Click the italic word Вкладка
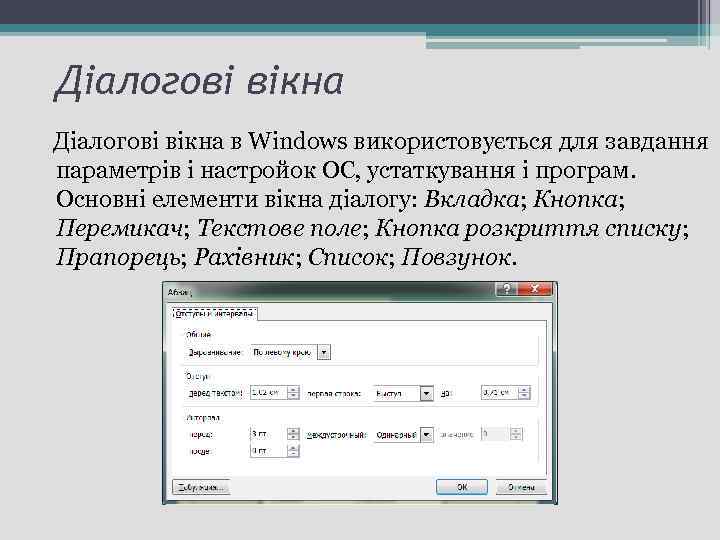This screenshot has width=720, height=540. tap(471, 199)
